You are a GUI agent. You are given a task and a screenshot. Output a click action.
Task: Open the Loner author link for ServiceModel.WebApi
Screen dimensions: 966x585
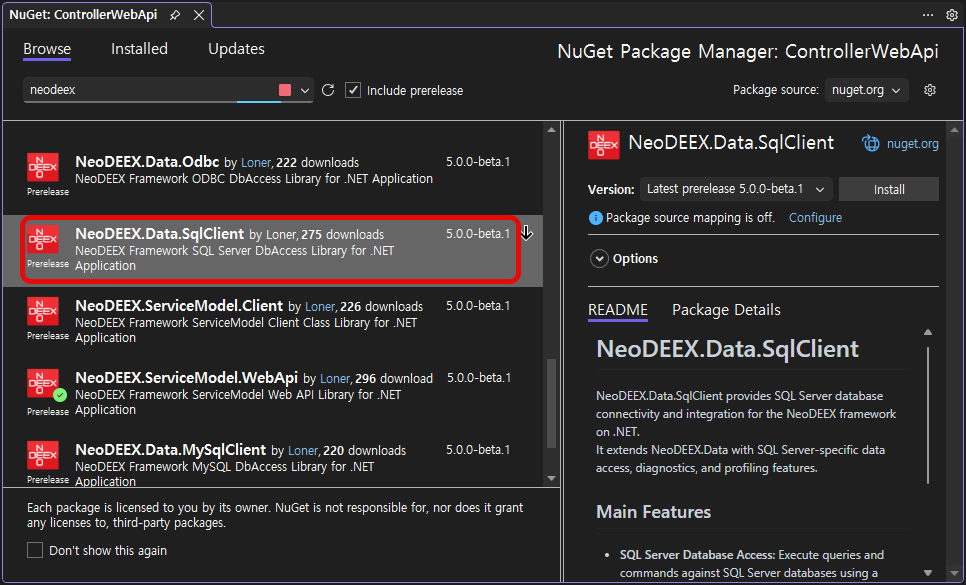pyautogui.click(x=335, y=379)
